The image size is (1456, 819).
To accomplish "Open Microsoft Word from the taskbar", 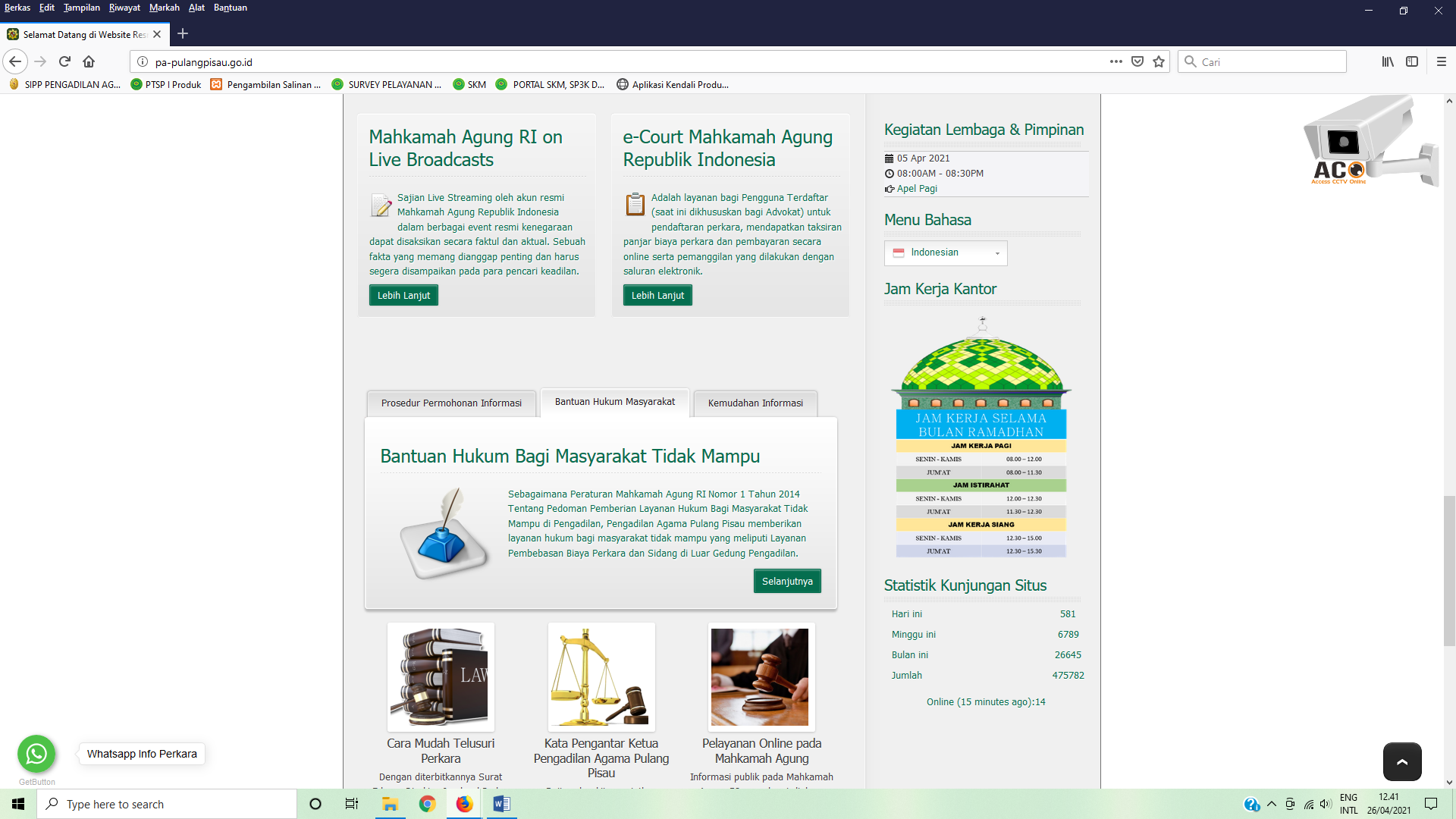I will click(x=501, y=804).
